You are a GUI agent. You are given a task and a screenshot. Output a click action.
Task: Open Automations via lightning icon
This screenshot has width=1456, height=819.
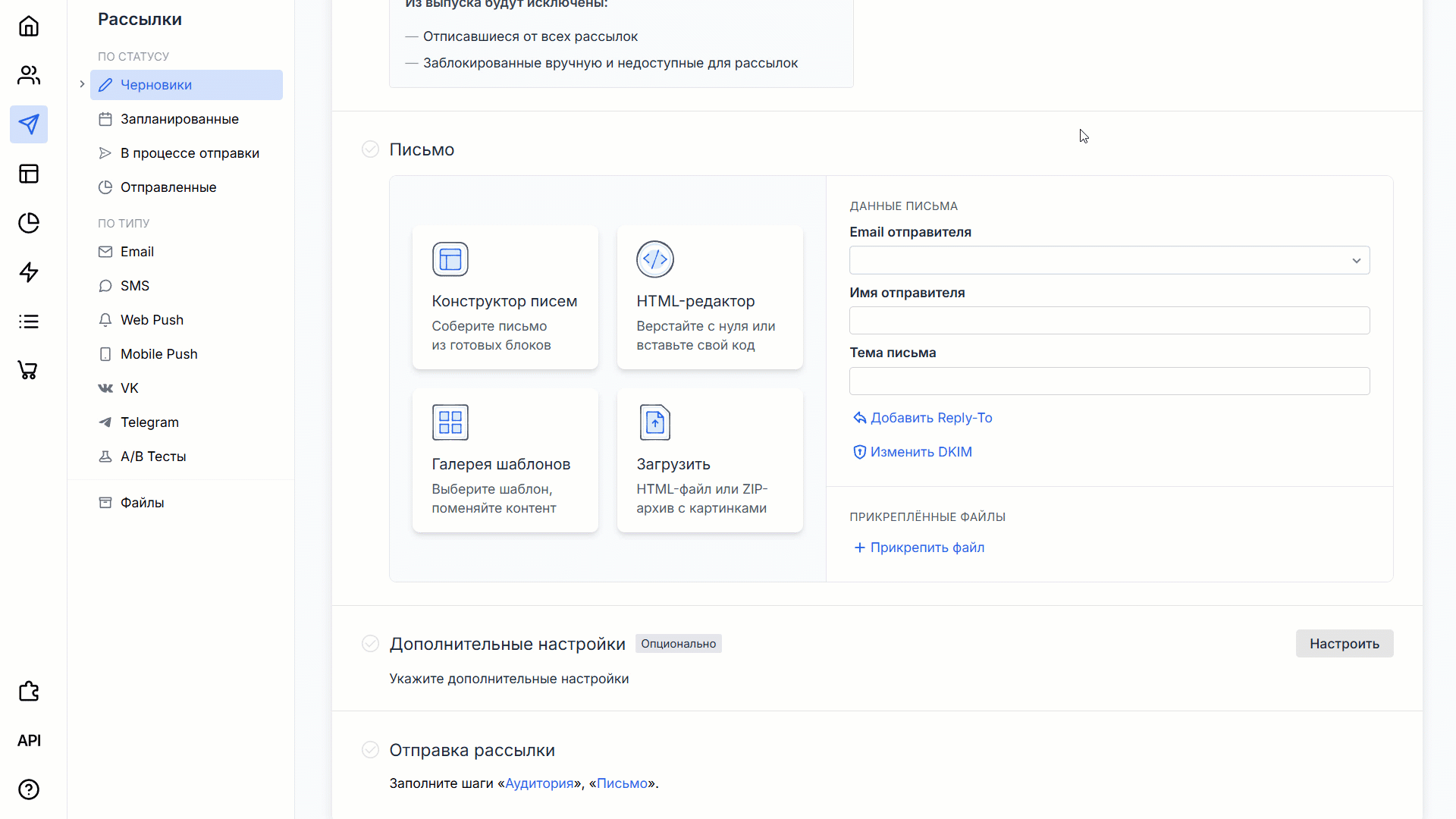(x=28, y=271)
